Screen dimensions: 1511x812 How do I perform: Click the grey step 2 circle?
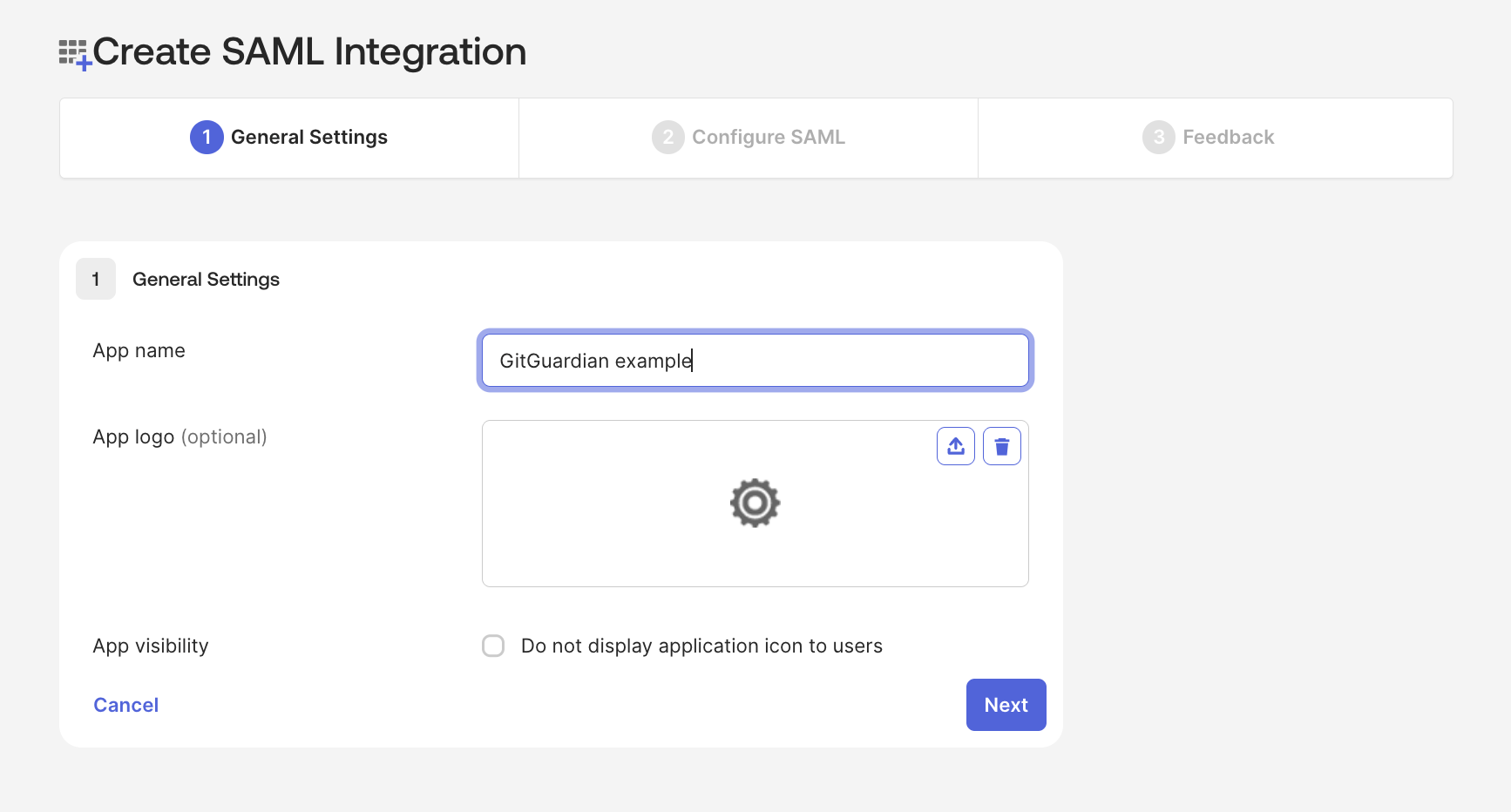667,137
